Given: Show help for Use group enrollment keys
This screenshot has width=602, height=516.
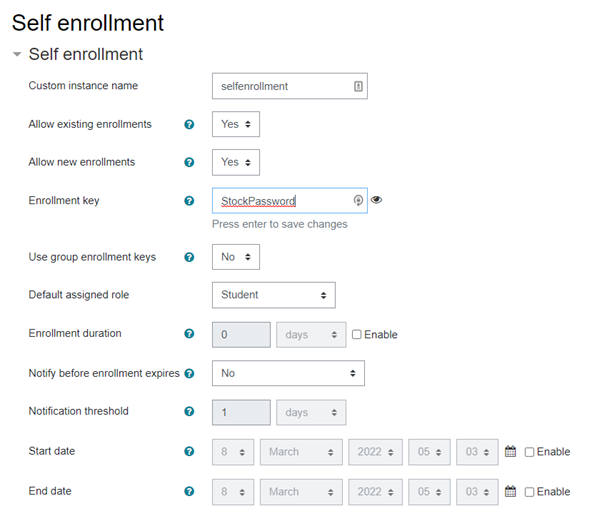Looking at the screenshot, I should [189, 257].
